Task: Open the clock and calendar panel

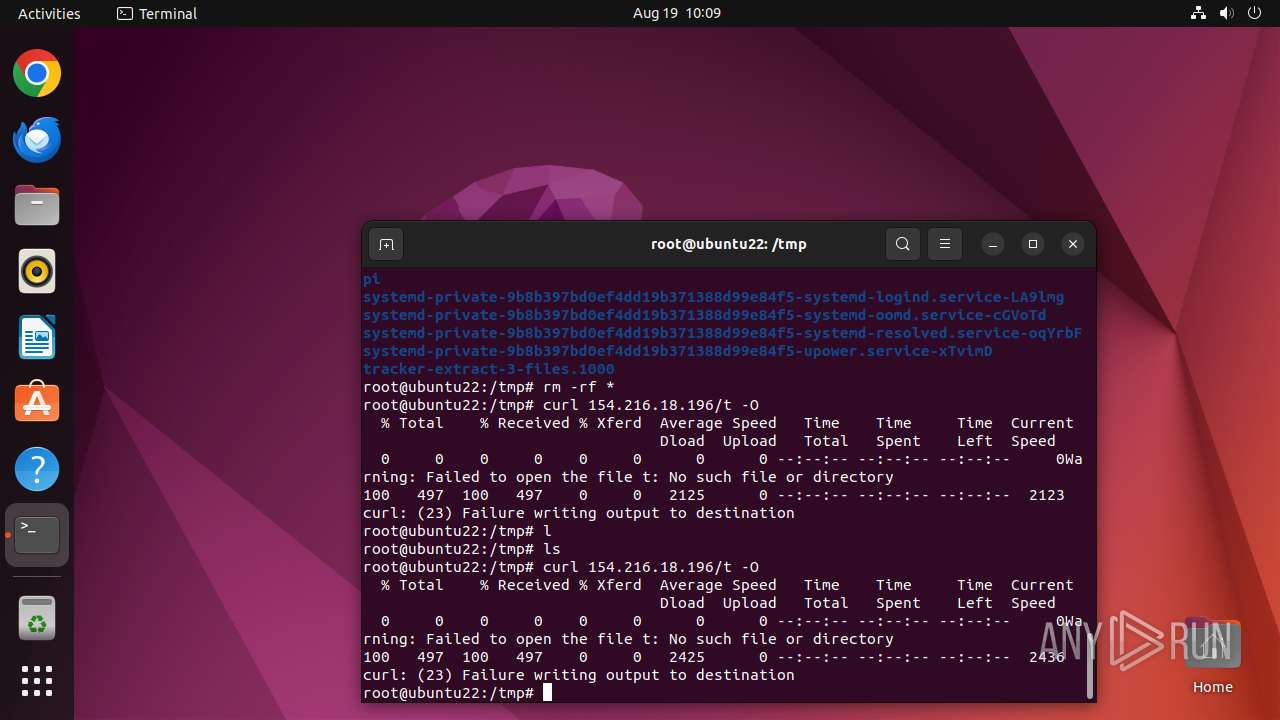Action: pyautogui.click(x=677, y=13)
